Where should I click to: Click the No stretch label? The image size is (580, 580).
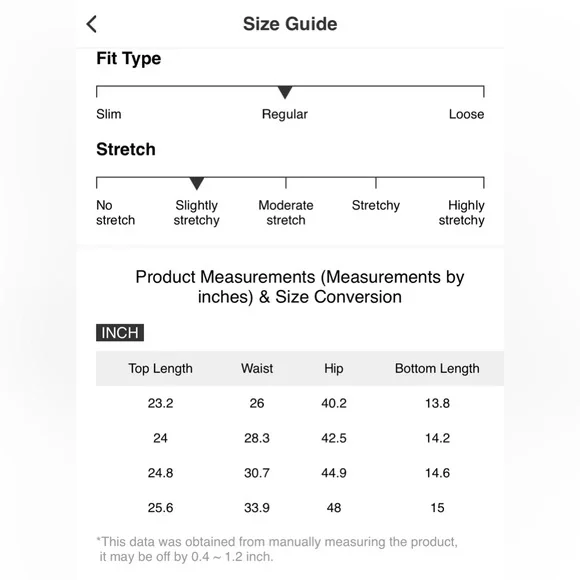click(x=115, y=213)
